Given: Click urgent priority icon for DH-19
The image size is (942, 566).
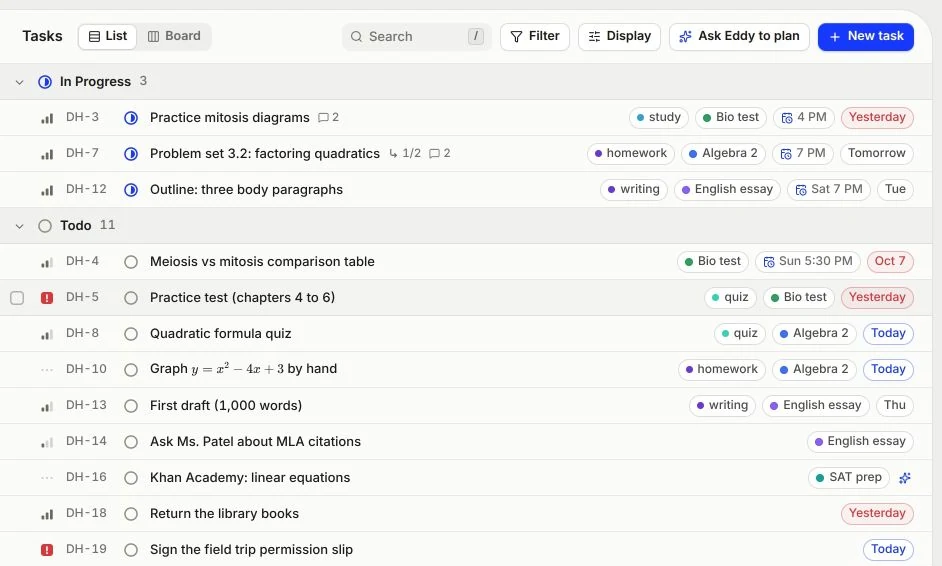Looking at the screenshot, I should pyautogui.click(x=47, y=550).
